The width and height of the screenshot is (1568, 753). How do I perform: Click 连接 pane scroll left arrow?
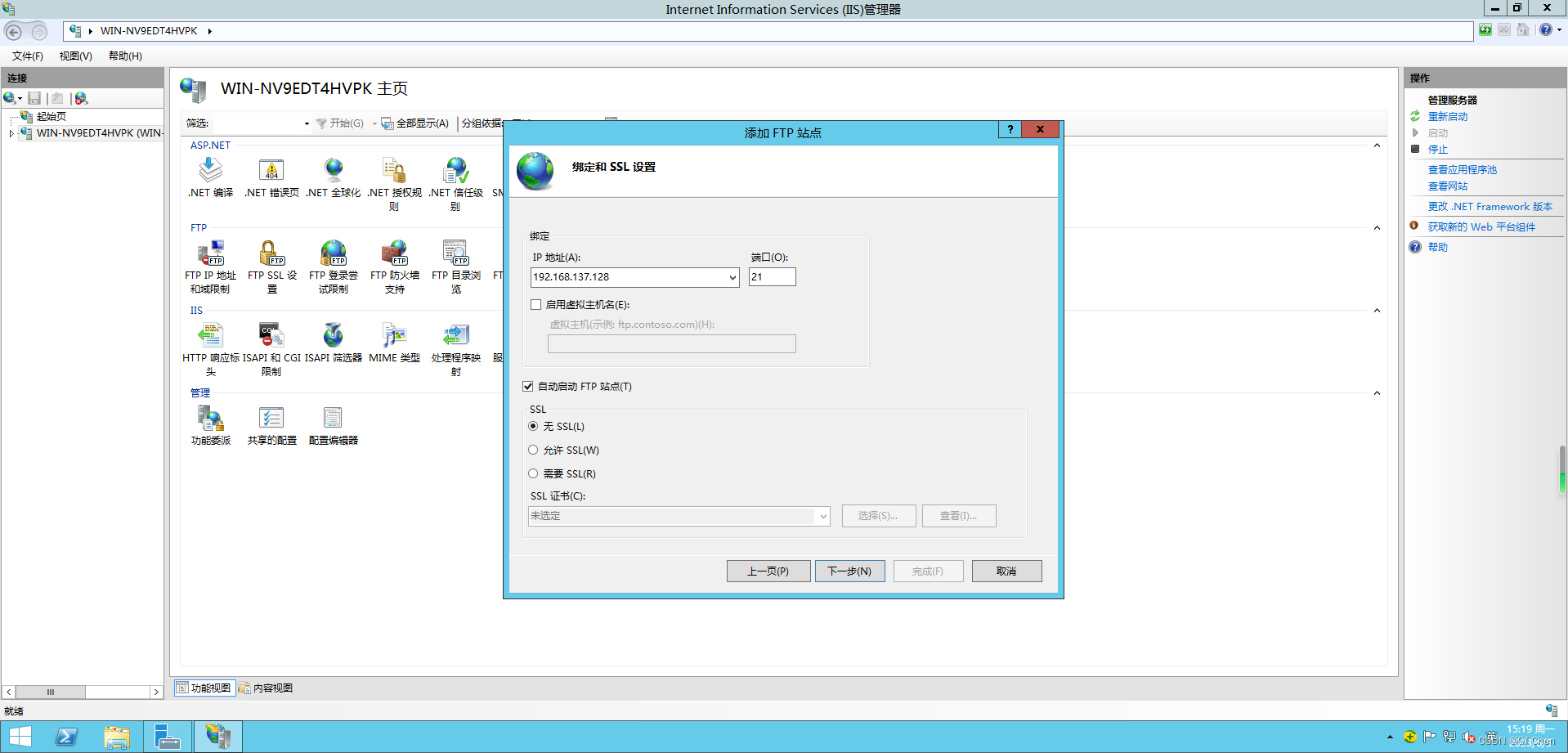click(9, 692)
